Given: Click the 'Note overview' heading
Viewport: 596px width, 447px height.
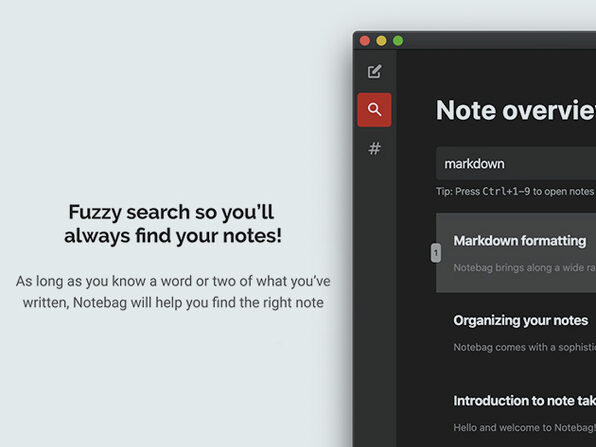Looking at the screenshot, I should tap(516, 110).
